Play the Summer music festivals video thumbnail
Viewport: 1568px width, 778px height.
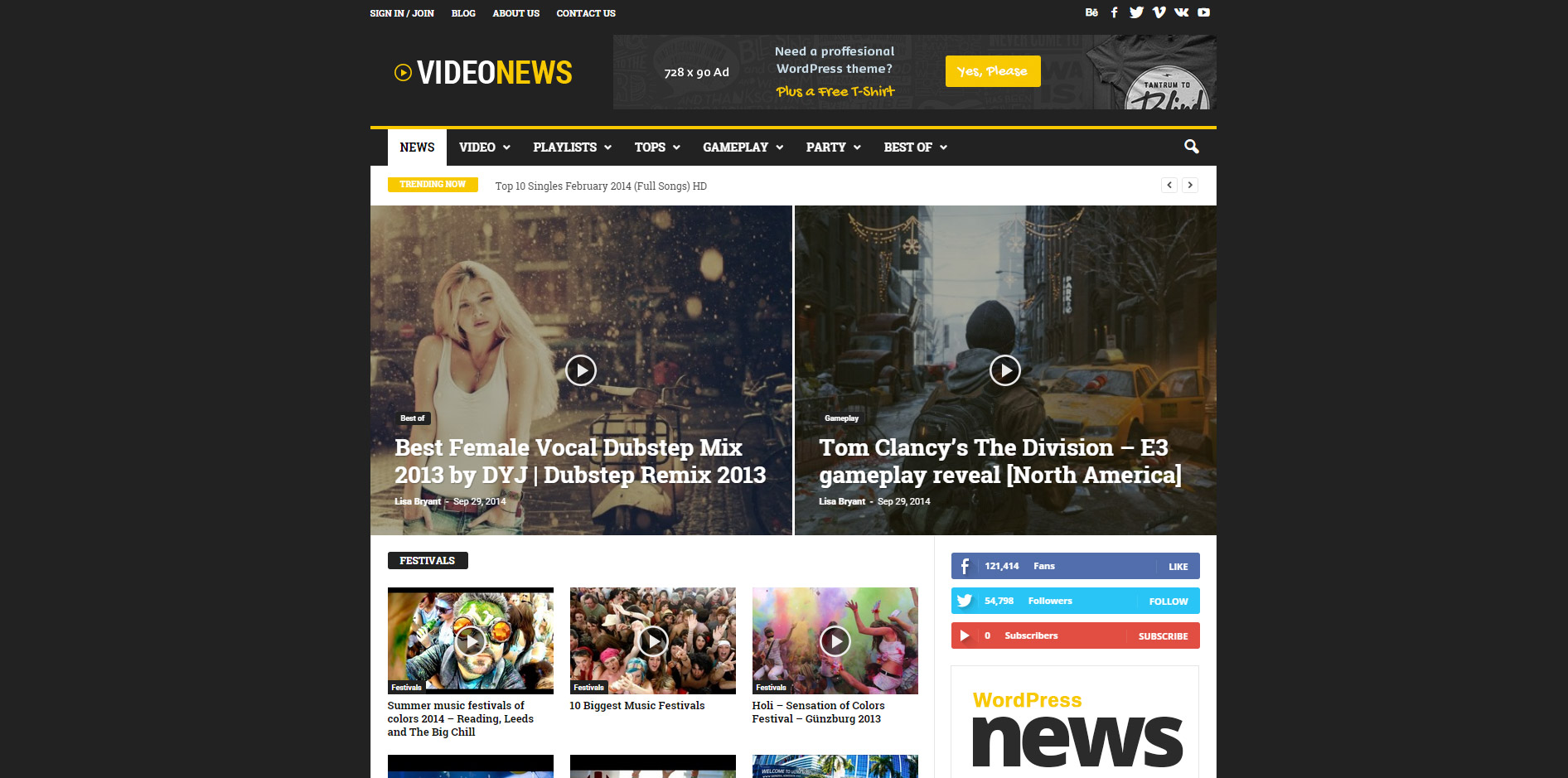471,640
